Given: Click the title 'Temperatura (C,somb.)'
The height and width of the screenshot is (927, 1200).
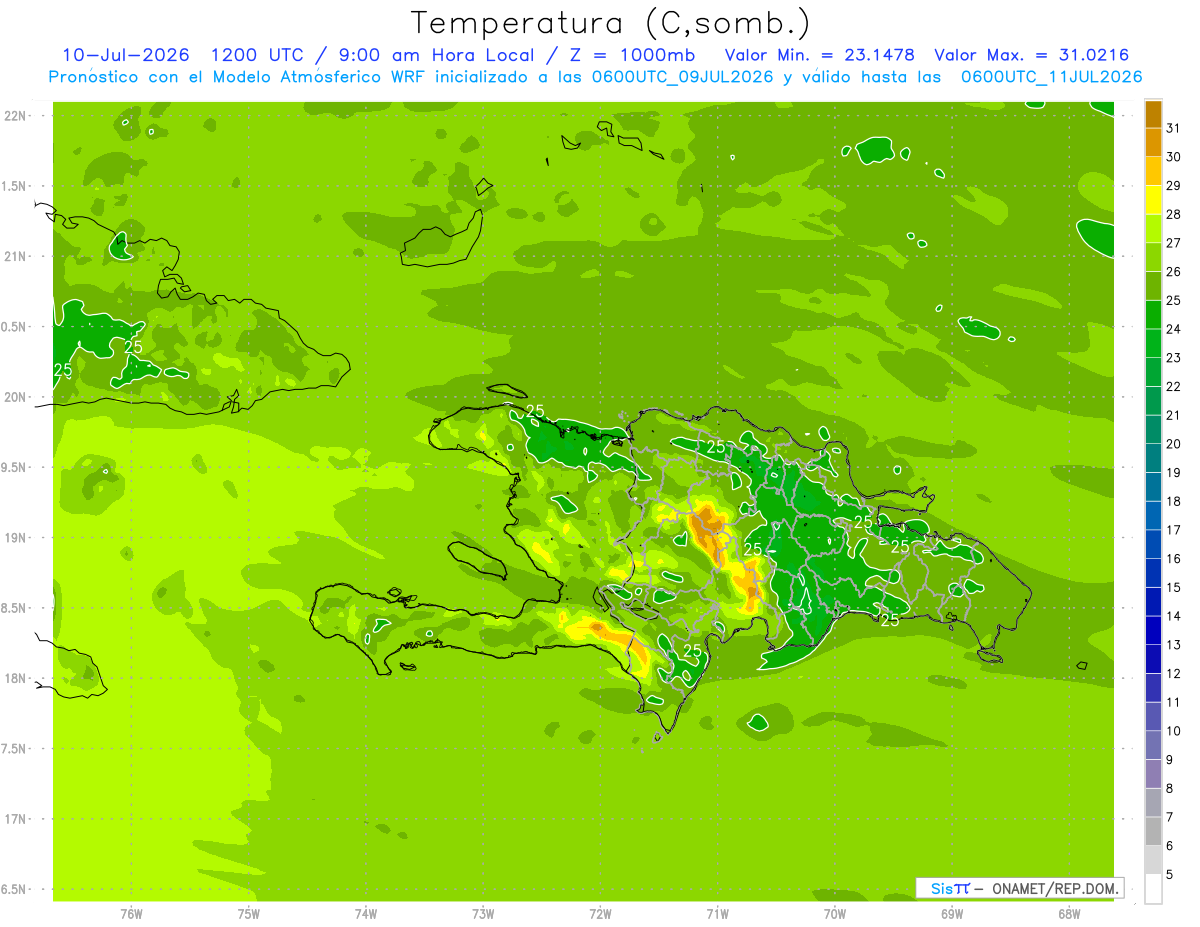Looking at the screenshot, I should pyautogui.click(x=611, y=24).
